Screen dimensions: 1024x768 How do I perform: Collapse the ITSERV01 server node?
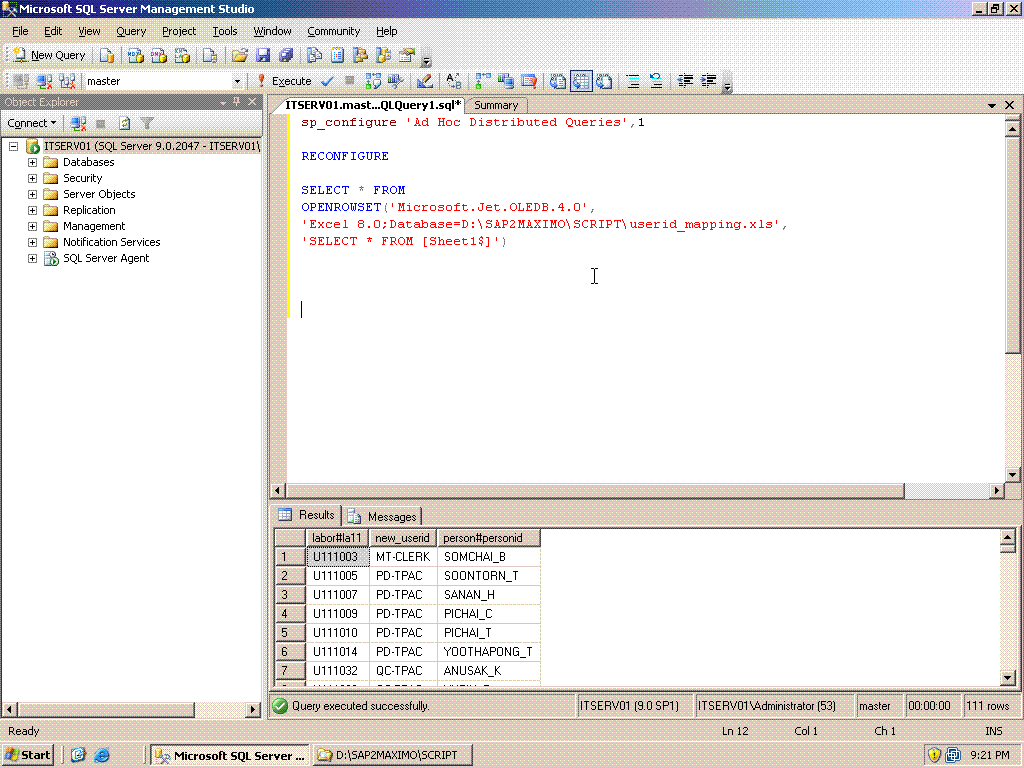[13, 146]
